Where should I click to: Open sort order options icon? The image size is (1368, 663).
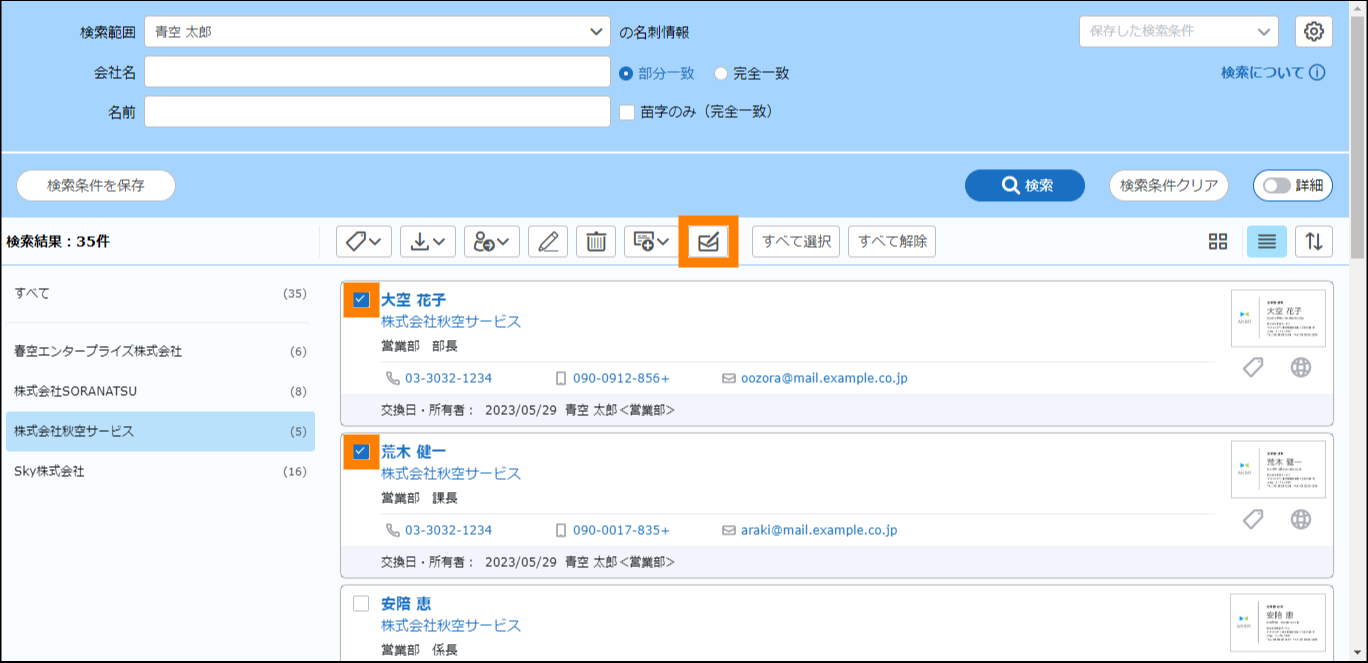point(1314,241)
